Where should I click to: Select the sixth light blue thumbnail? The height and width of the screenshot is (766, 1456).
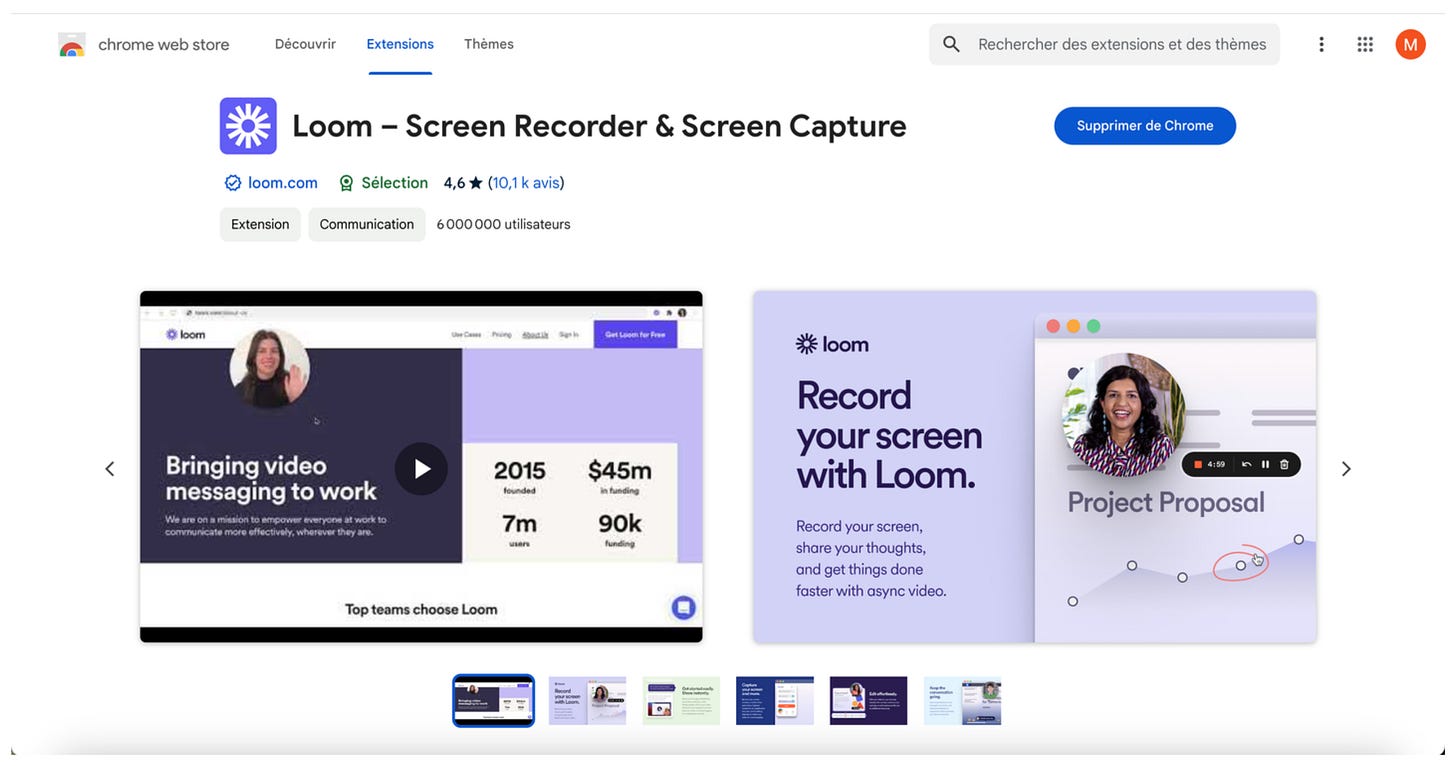coord(962,700)
